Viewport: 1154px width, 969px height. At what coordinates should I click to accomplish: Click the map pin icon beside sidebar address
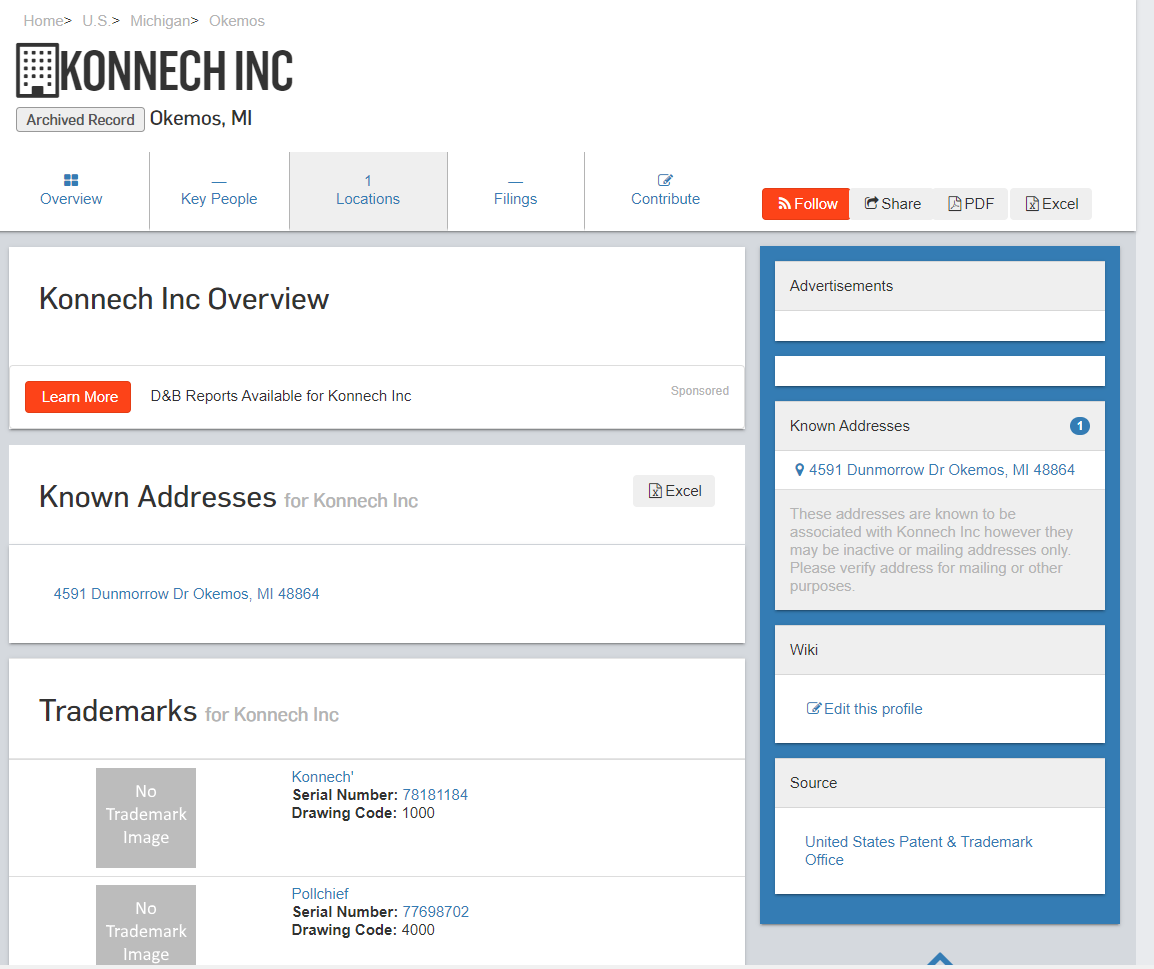point(799,470)
